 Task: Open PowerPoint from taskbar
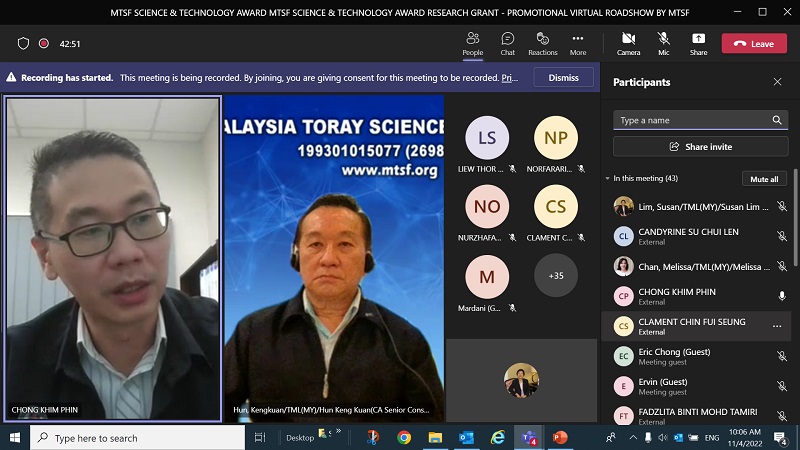tap(560, 437)
